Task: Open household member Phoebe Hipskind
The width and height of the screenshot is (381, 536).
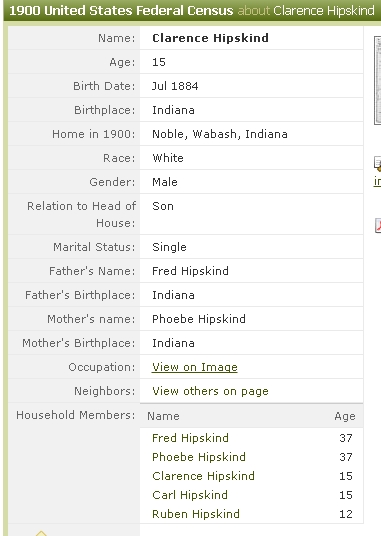Action: [x=199, y=457]
